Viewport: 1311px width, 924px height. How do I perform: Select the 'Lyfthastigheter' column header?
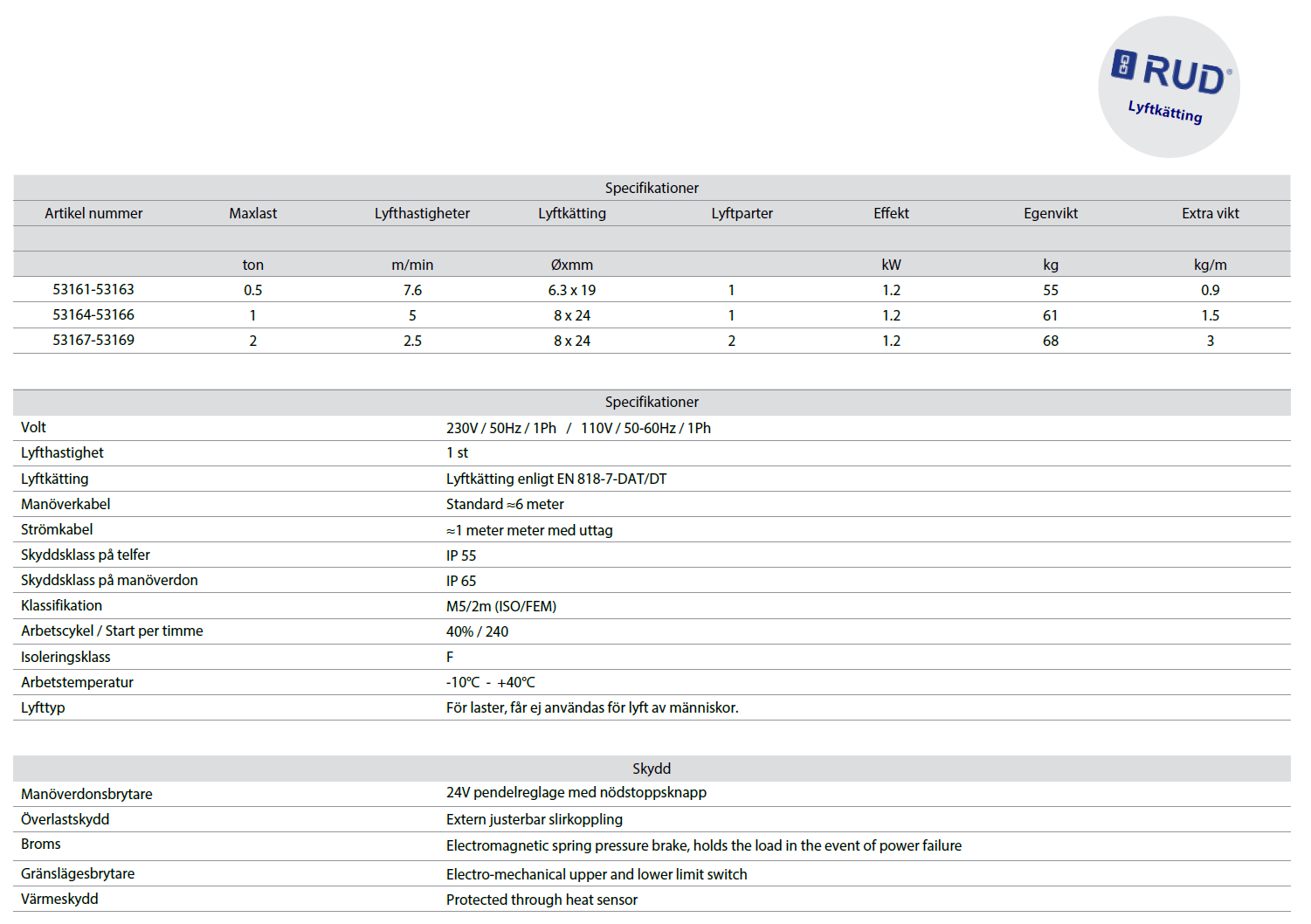pos(422,213)
